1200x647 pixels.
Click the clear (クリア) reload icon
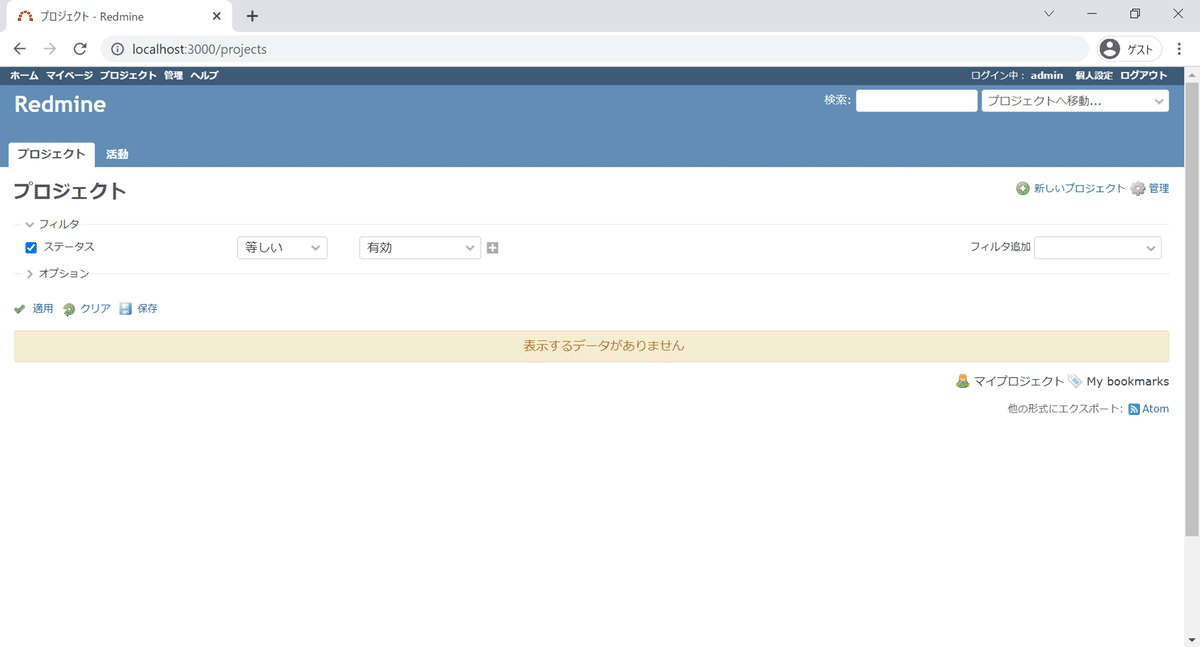(69, 309)
